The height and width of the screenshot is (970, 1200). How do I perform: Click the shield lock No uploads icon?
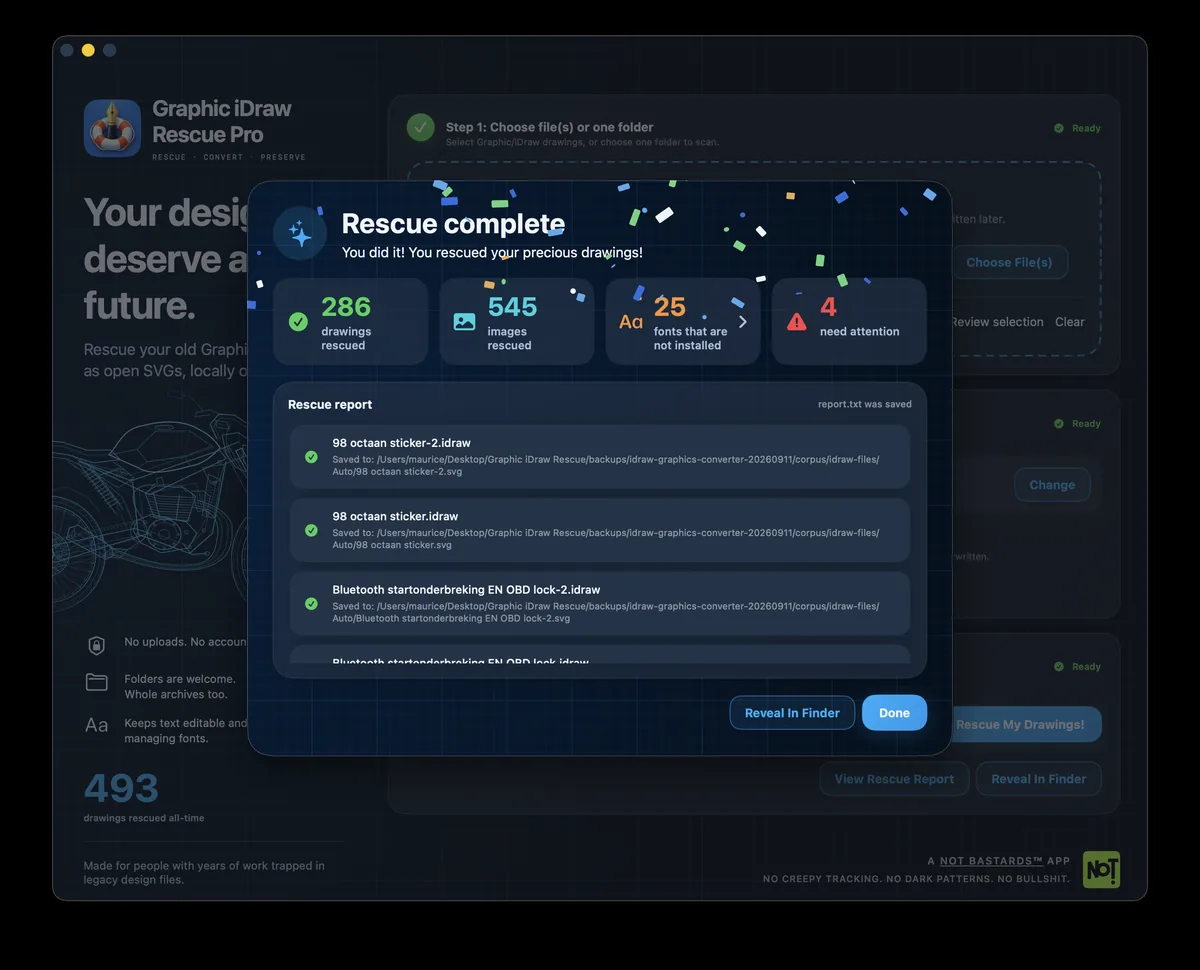97,645
